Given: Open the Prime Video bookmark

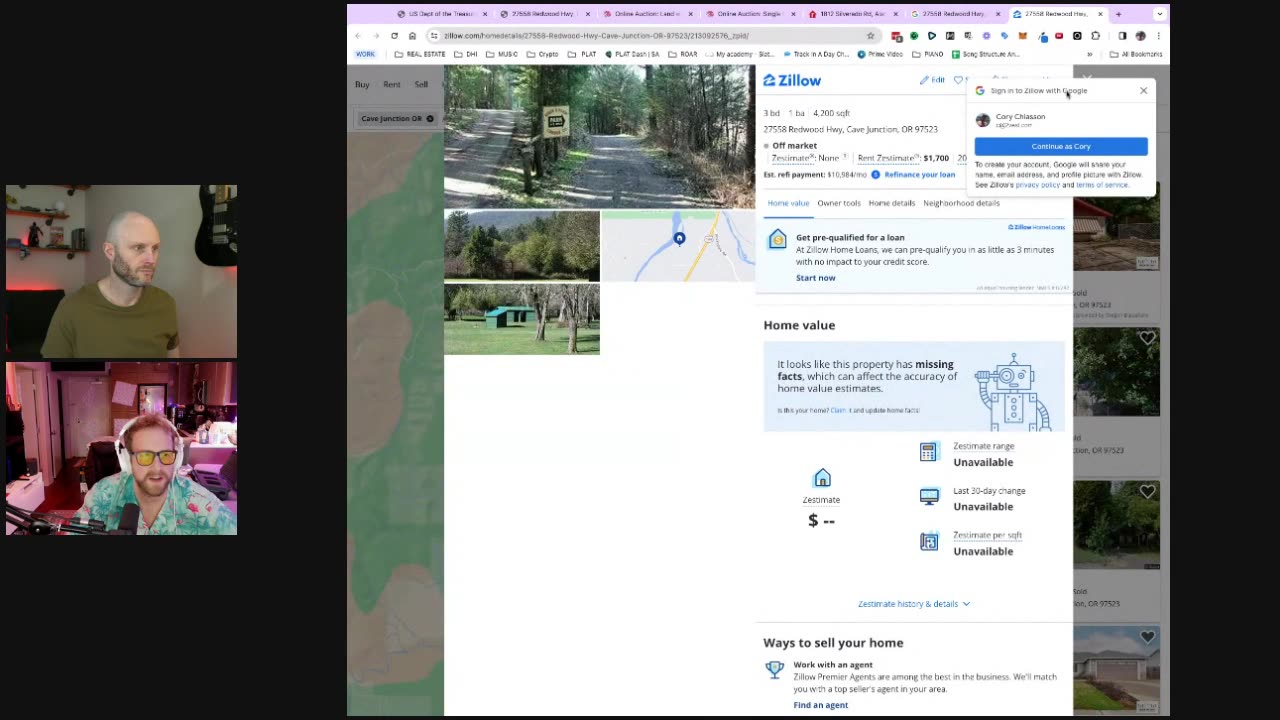Looking at the screenshot, I should [x=880, y=54].
